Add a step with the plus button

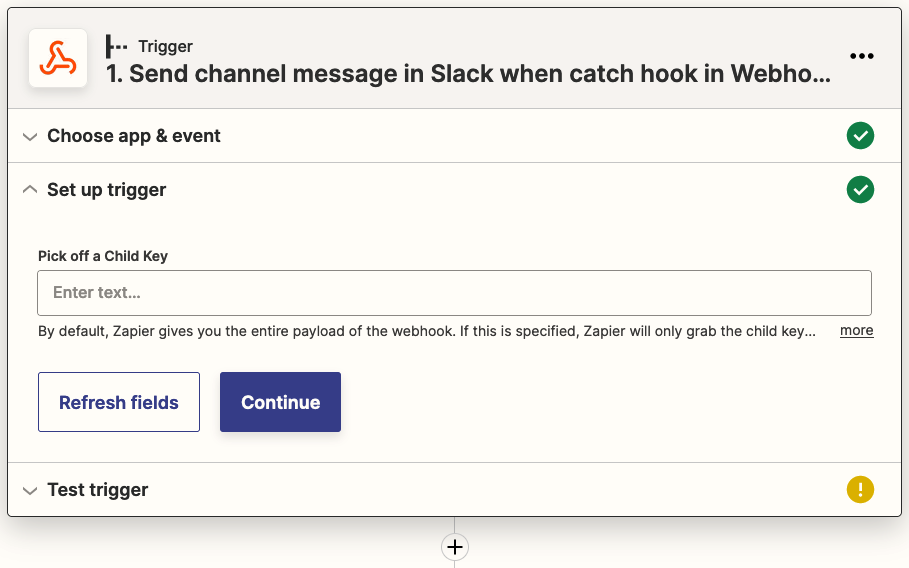point(455,547)
